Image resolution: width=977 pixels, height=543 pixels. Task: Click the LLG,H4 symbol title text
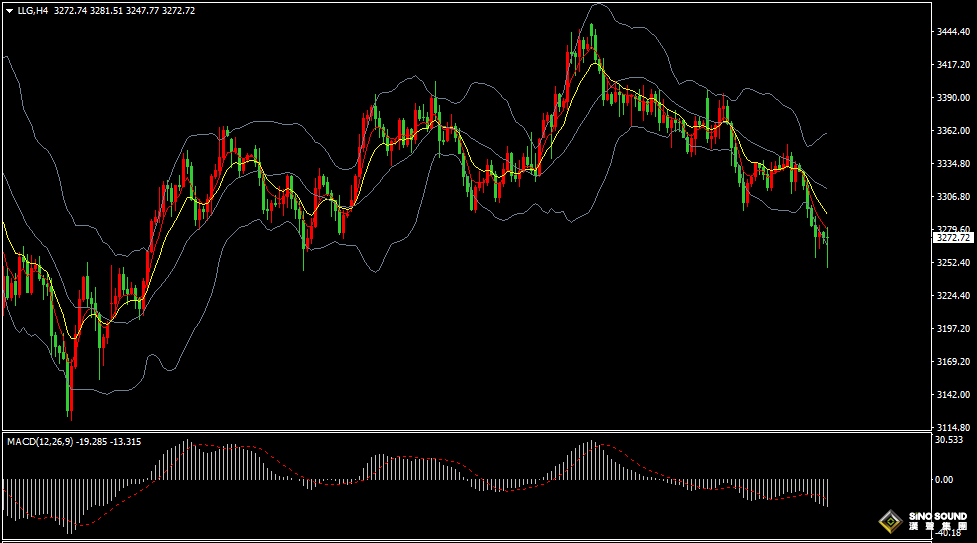[33, 10]
